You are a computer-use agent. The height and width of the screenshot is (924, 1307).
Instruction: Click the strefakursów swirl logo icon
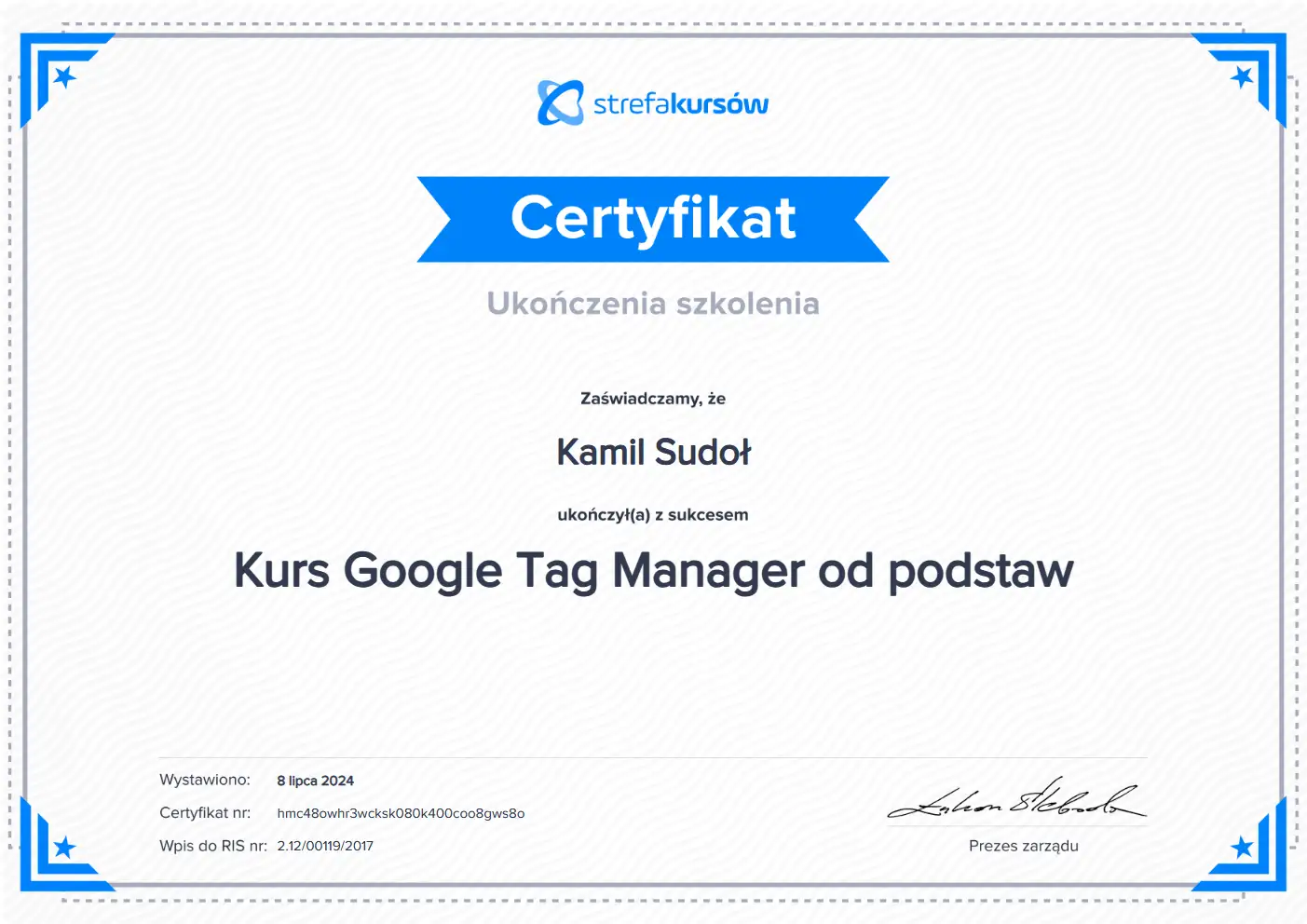pyautogui.click(x=560, y=102)
